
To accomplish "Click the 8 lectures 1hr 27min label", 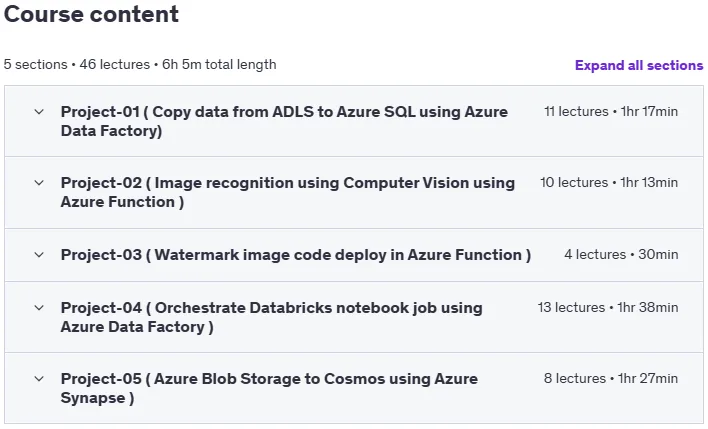I will click(611, 378).
